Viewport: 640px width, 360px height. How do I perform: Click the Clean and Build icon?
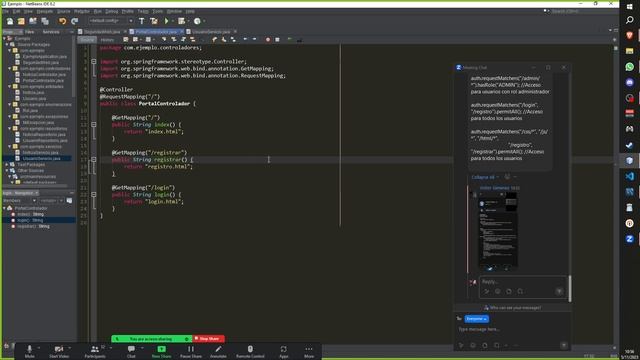click(153, 21)
